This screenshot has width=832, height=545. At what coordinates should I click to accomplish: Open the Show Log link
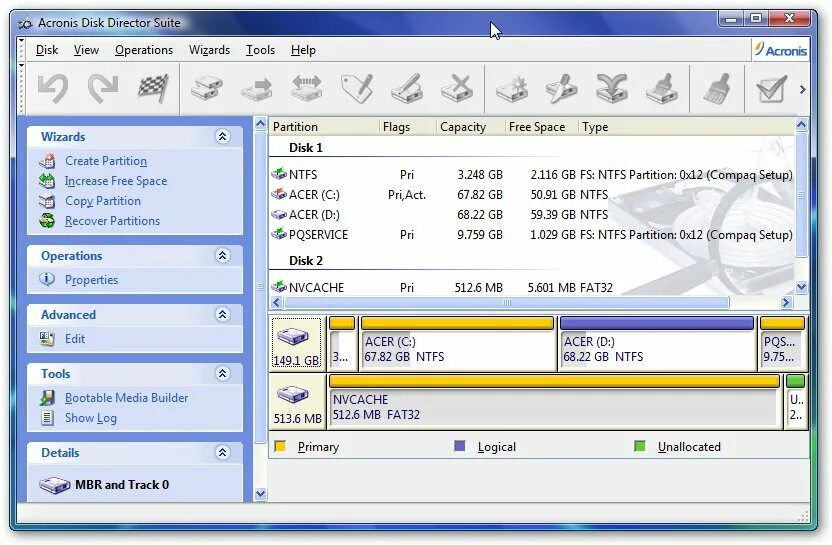(91, 418)
